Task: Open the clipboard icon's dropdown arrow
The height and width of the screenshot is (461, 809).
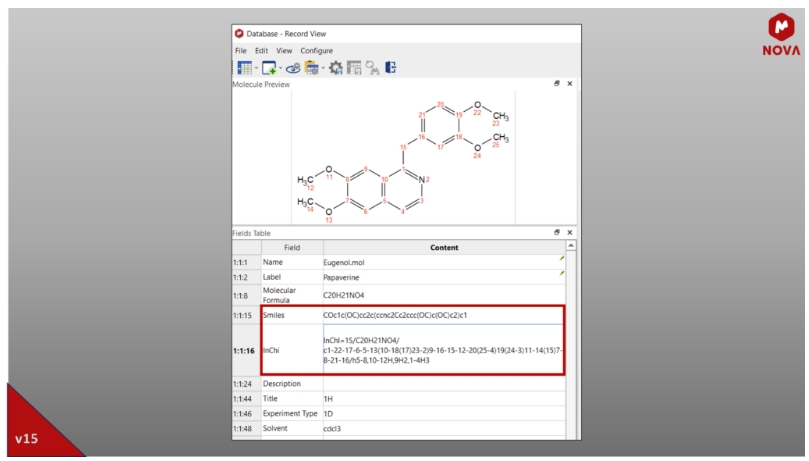Action: 323,68
